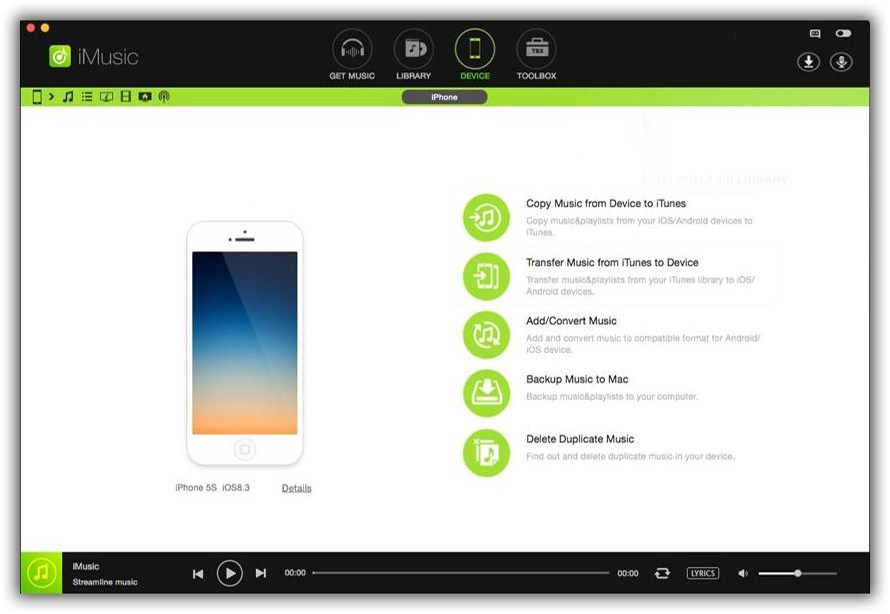The height and width of the screenshot is (614, 890).
Task: Show lyrics using the LYRICS button
Action: point(703,573)
